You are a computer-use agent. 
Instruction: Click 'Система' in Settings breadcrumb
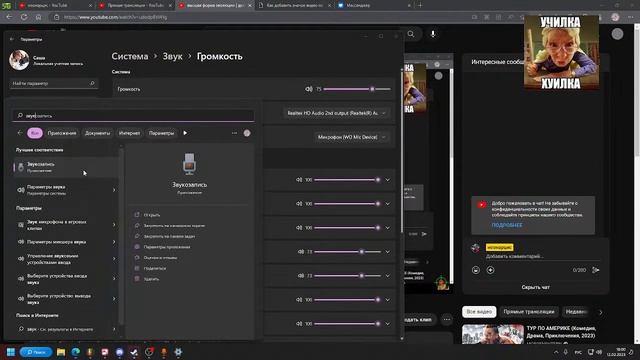[x=130, y=56]
